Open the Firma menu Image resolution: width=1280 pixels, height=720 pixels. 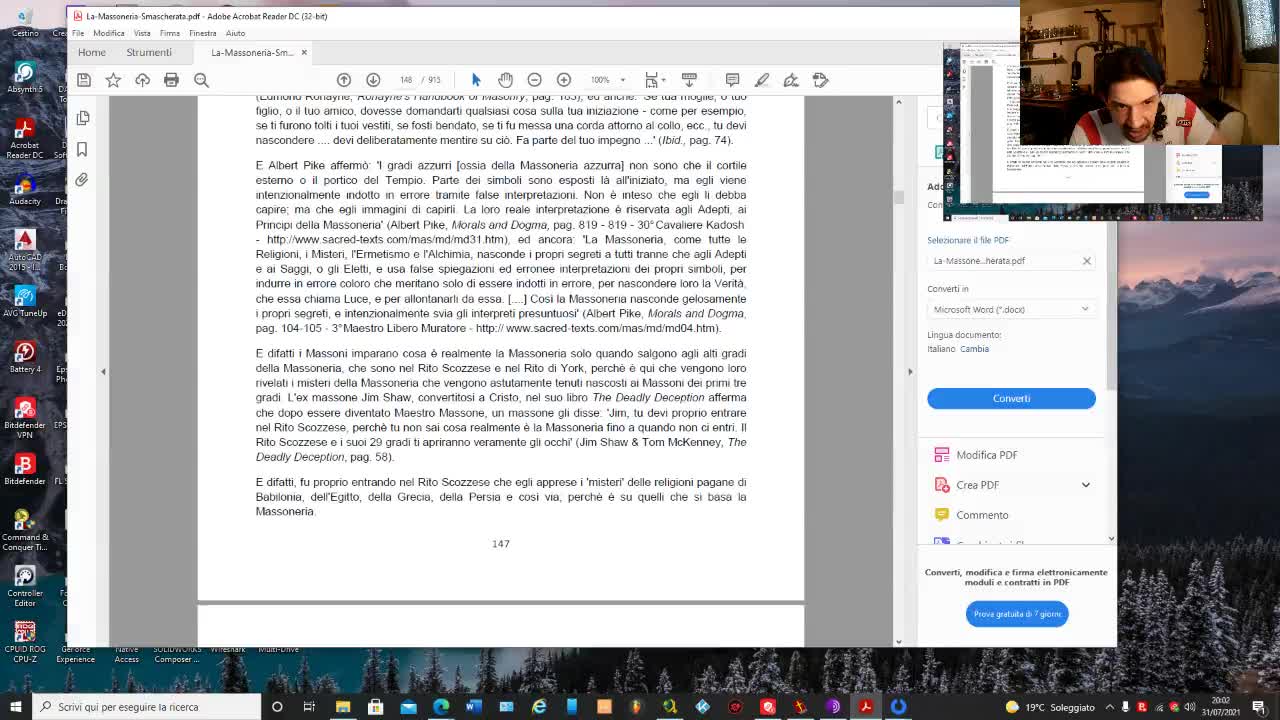pyautogui.click(x=170, y=33)
